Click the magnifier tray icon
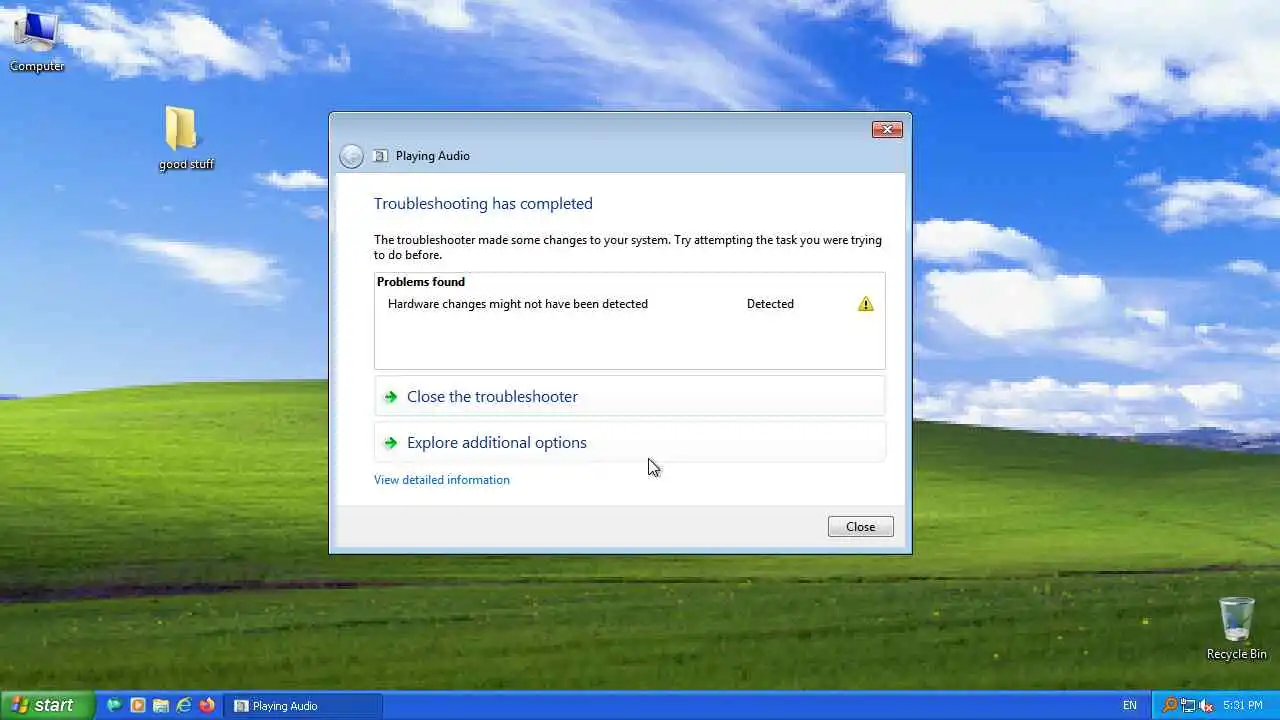The width and height of the screenshot is (1280, 720). coord(1169,705)
